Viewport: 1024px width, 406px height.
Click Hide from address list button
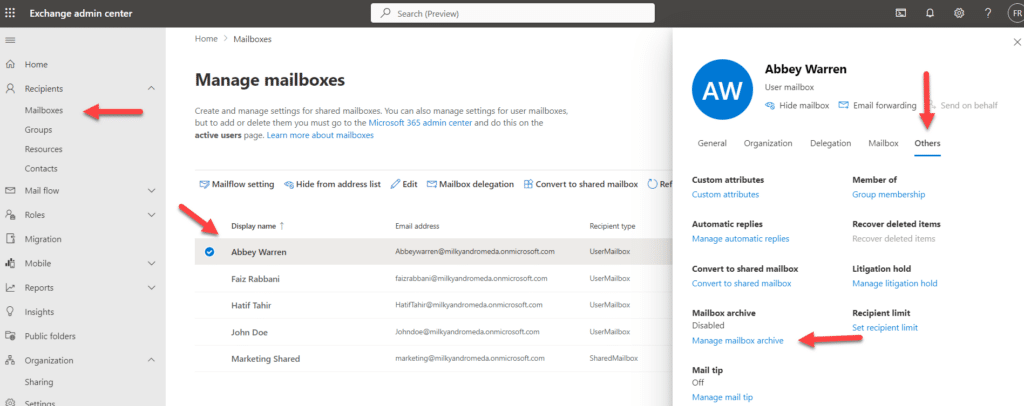332,184
